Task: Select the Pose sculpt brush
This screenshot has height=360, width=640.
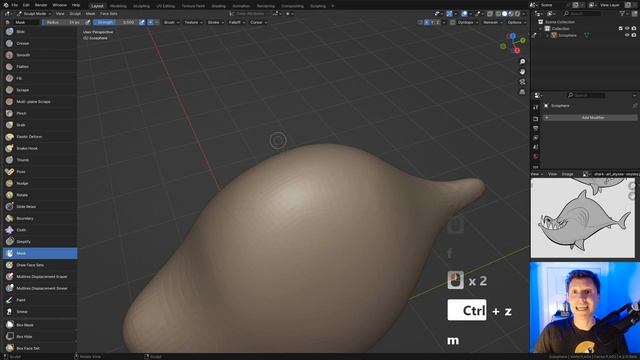Action: point(40,172)
